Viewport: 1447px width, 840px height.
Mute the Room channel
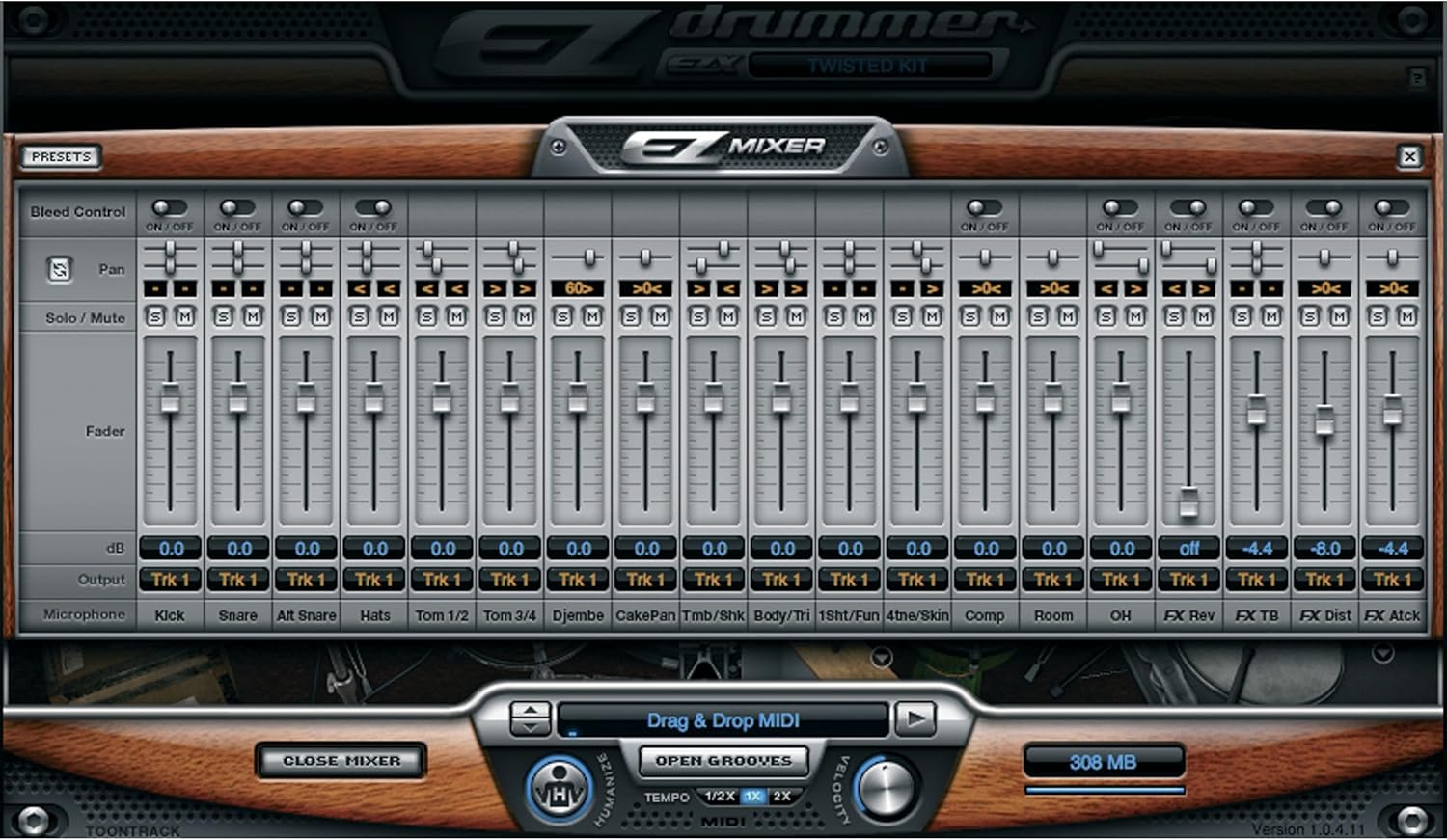tap(1068, 316)
